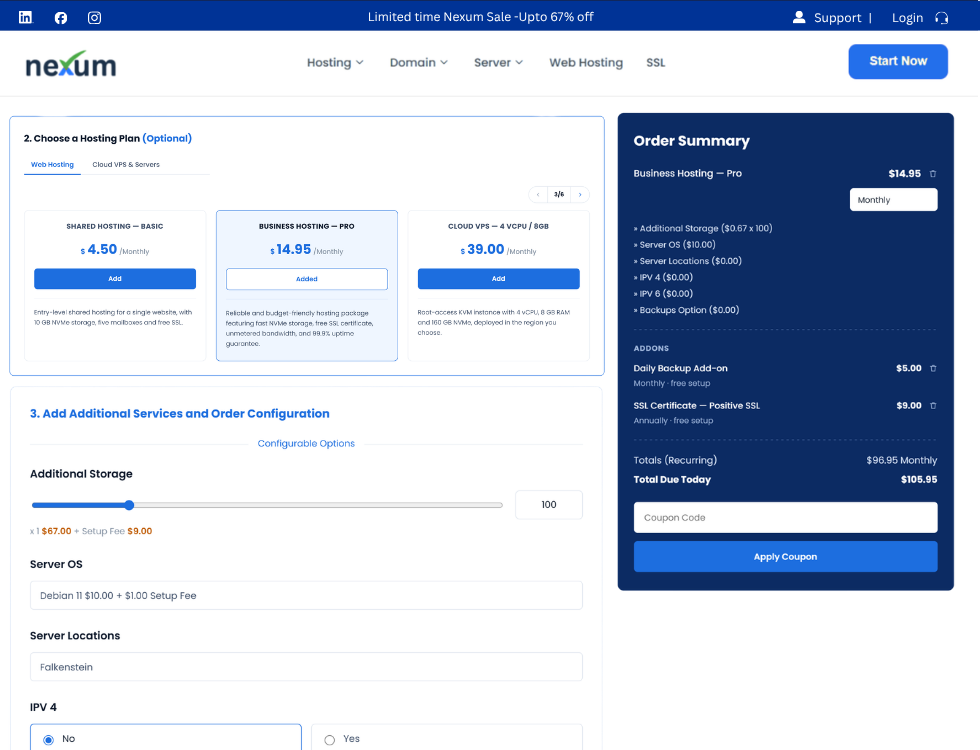Remove SSL Certificate Positive SSL with trash icon
Viewport: 980px width, 750px height.
933,406
